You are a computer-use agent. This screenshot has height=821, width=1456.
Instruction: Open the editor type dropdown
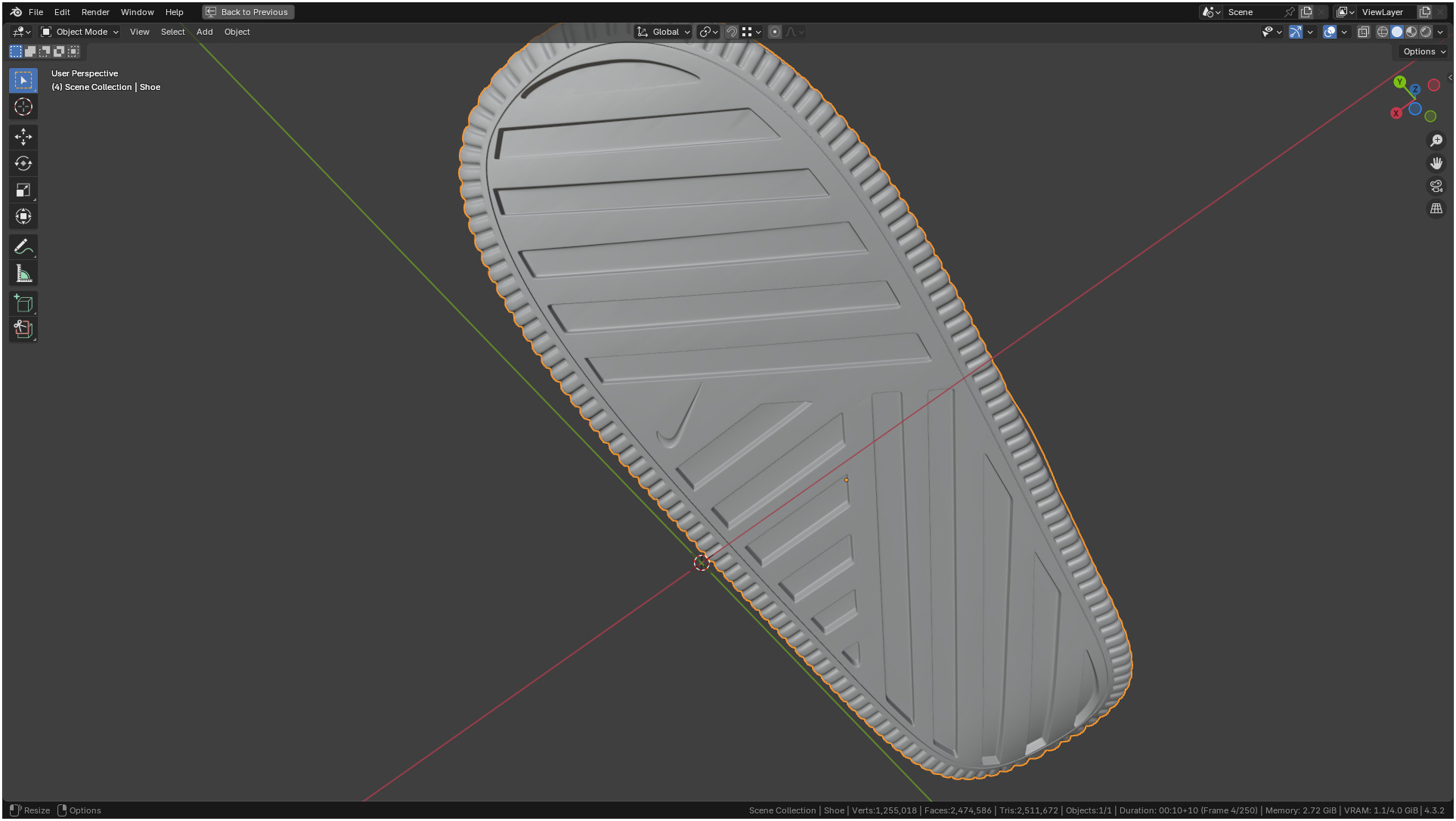[21, 32]
